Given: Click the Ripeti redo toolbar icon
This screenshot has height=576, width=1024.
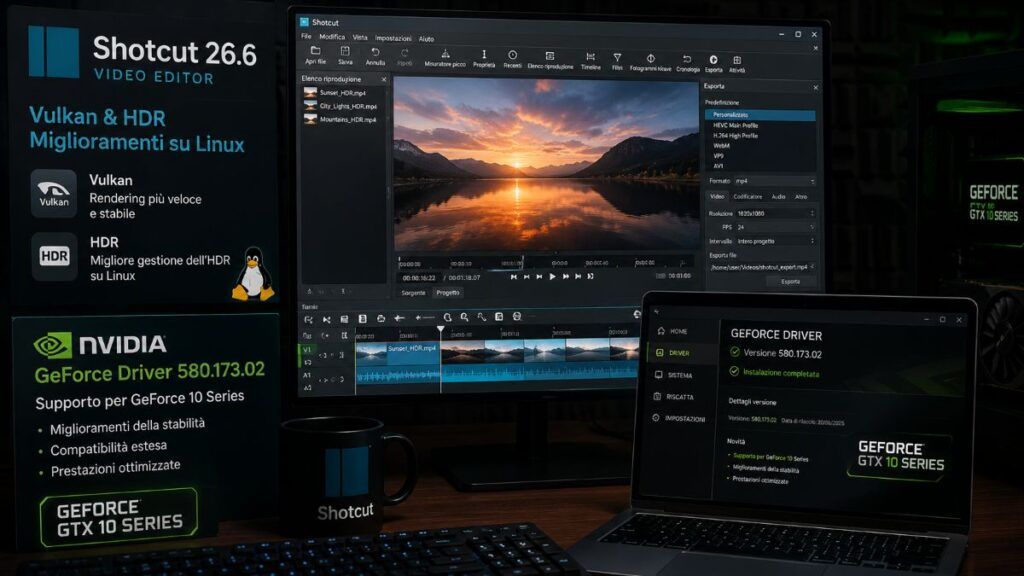Looking at the screenshot, I should [405, 53].
